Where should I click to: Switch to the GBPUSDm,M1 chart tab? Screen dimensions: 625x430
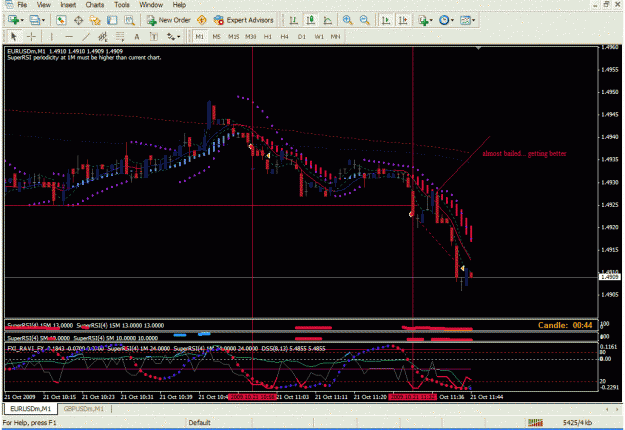click(x=84, y=409)
